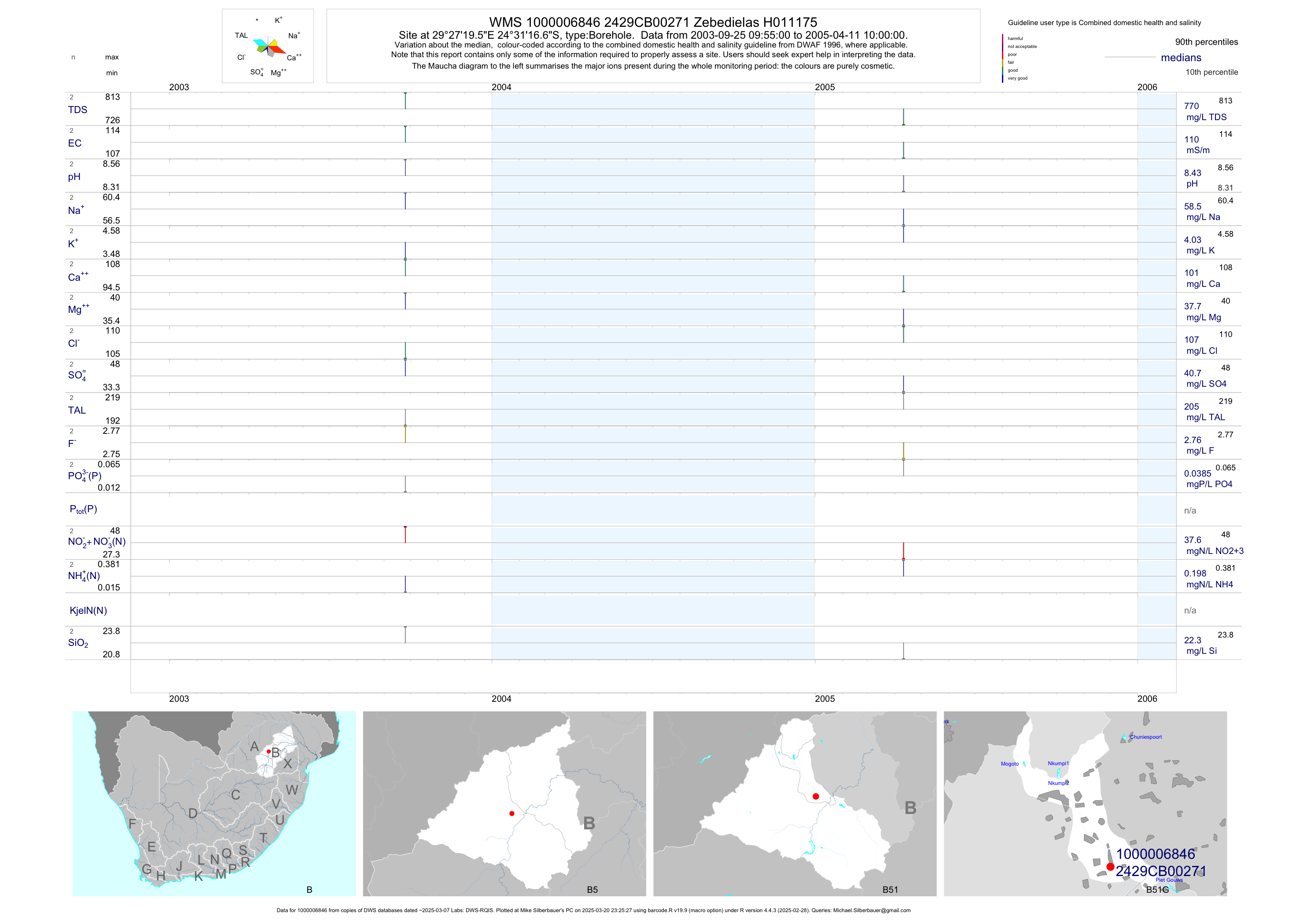The height and width of the screenshot is (924, 1307).
Task: Click the SiO2 row label
Action: [x=78, y=643]
